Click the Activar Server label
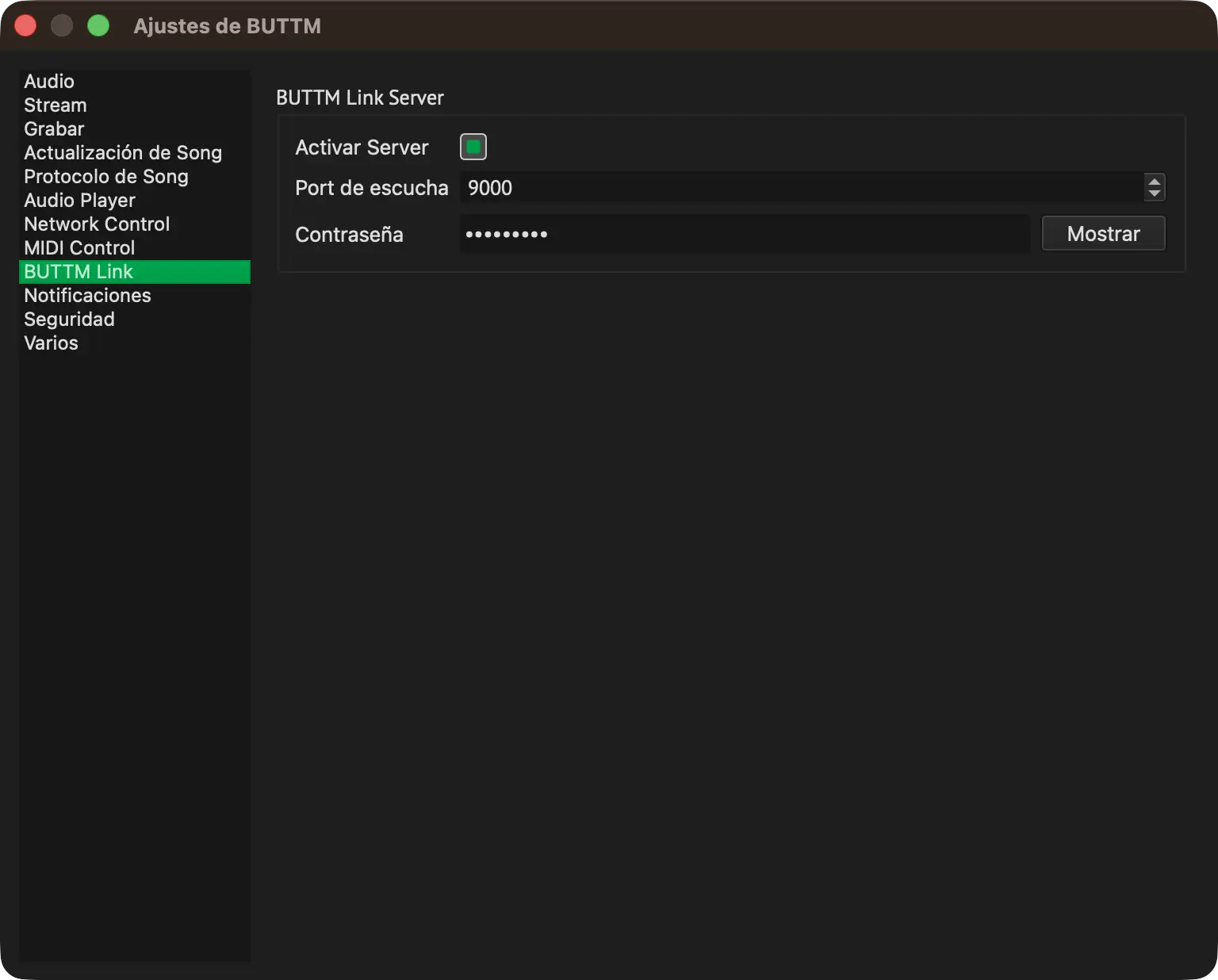 point(362,147)
